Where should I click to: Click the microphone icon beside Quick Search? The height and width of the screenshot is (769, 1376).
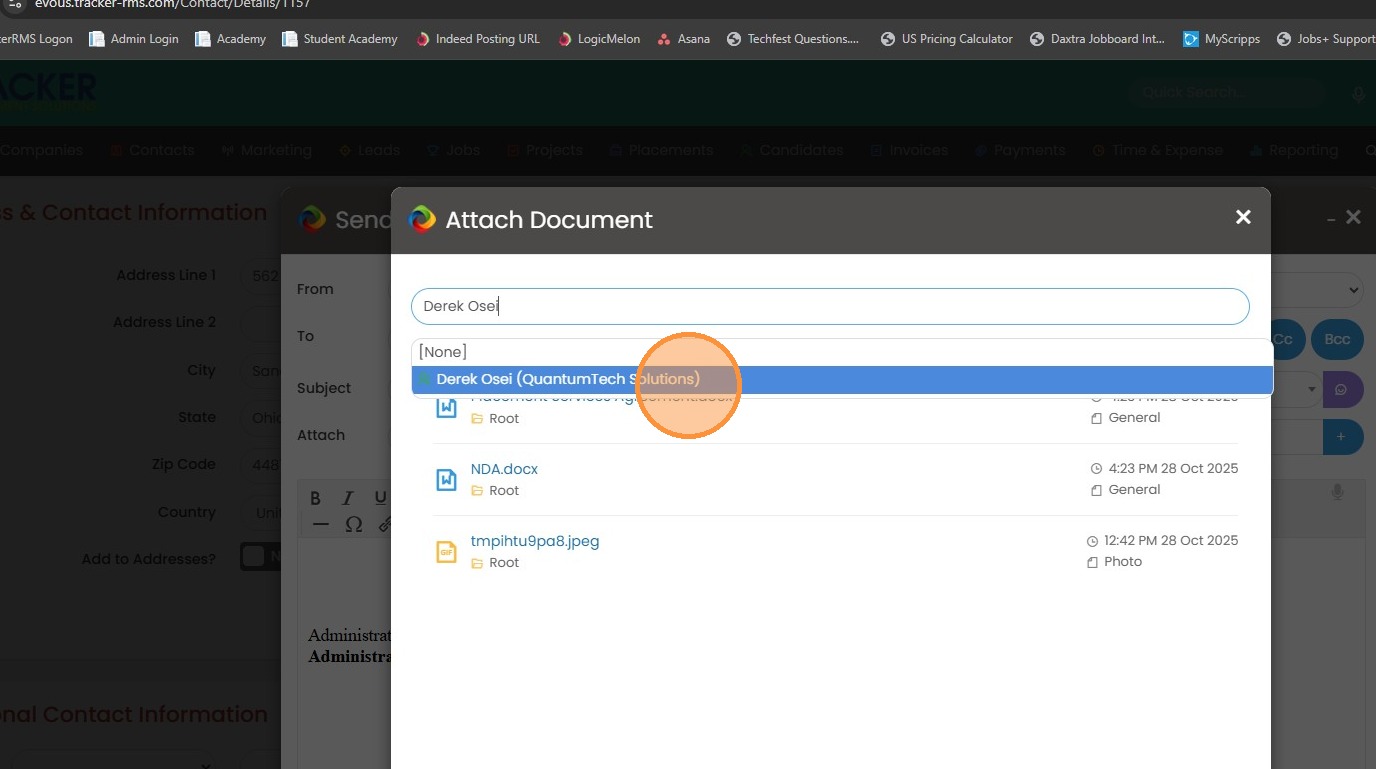pyautogui.click(x=1359, y=93)
